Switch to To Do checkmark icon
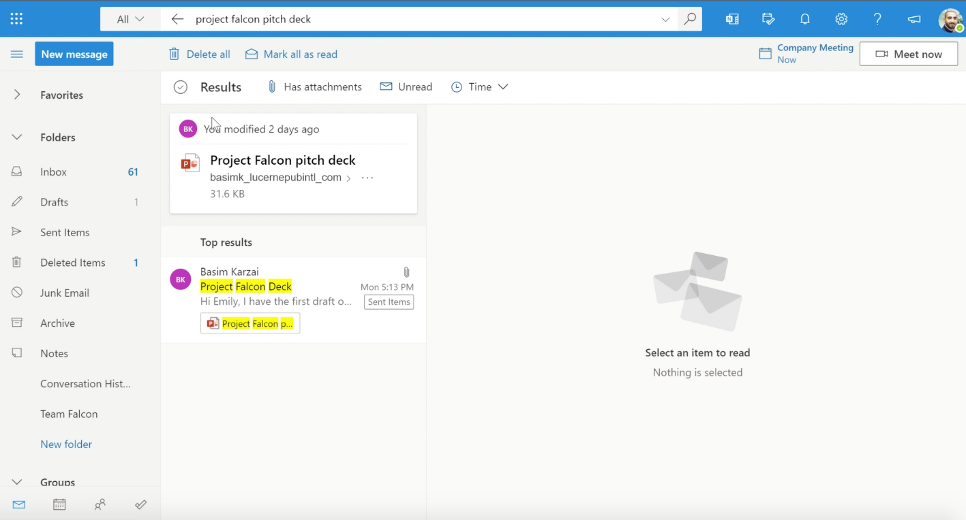The image size is (966, 520). point(140,505)
